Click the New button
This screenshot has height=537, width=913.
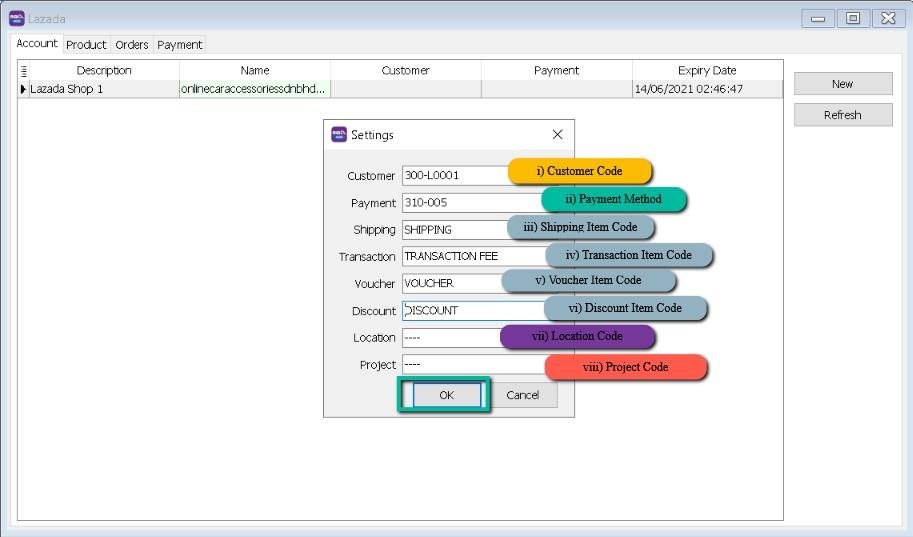(x=842, y=84)
